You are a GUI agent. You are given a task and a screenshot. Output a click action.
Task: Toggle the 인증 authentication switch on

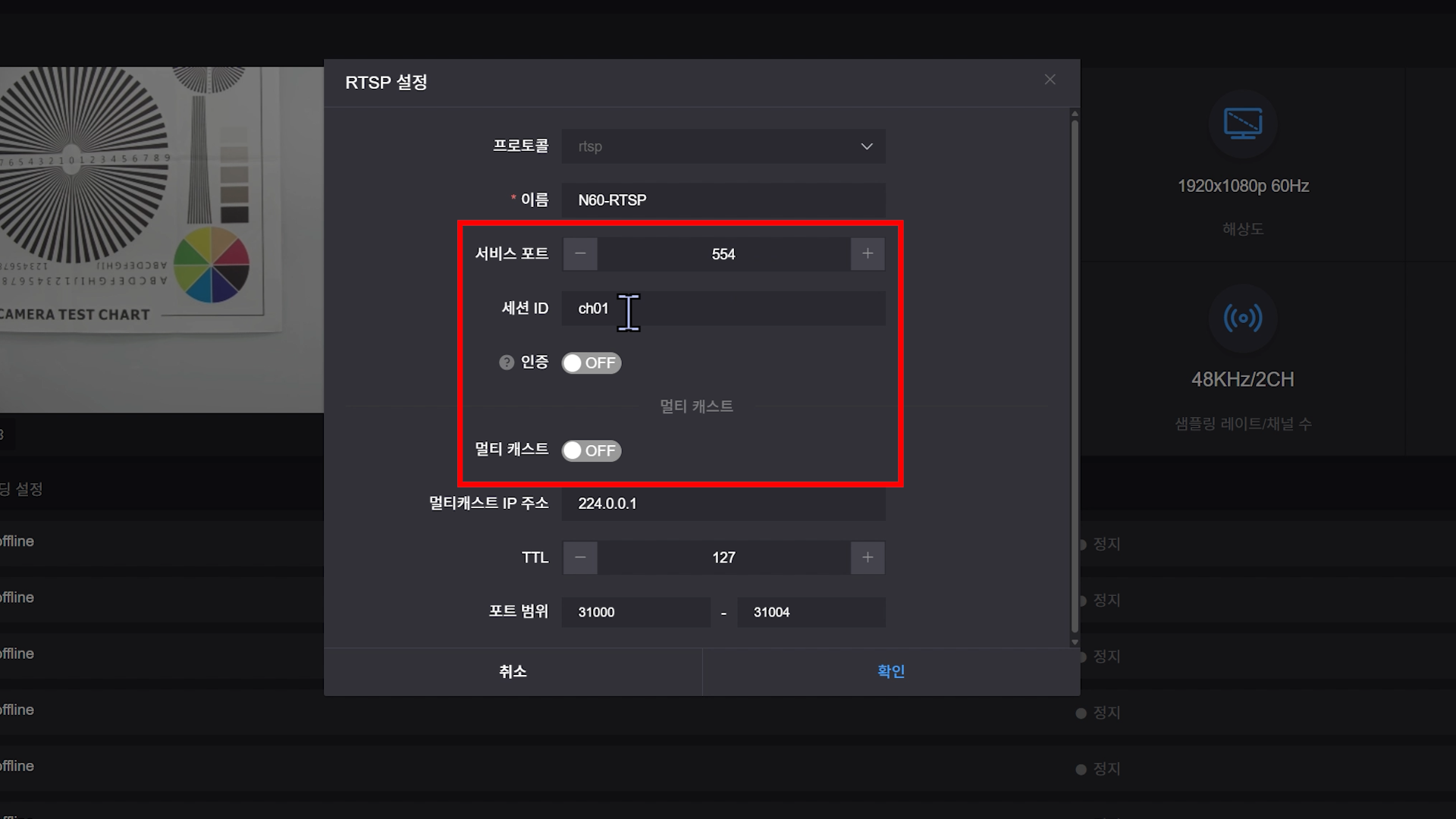pyautogui.click(x=591, y=363)
